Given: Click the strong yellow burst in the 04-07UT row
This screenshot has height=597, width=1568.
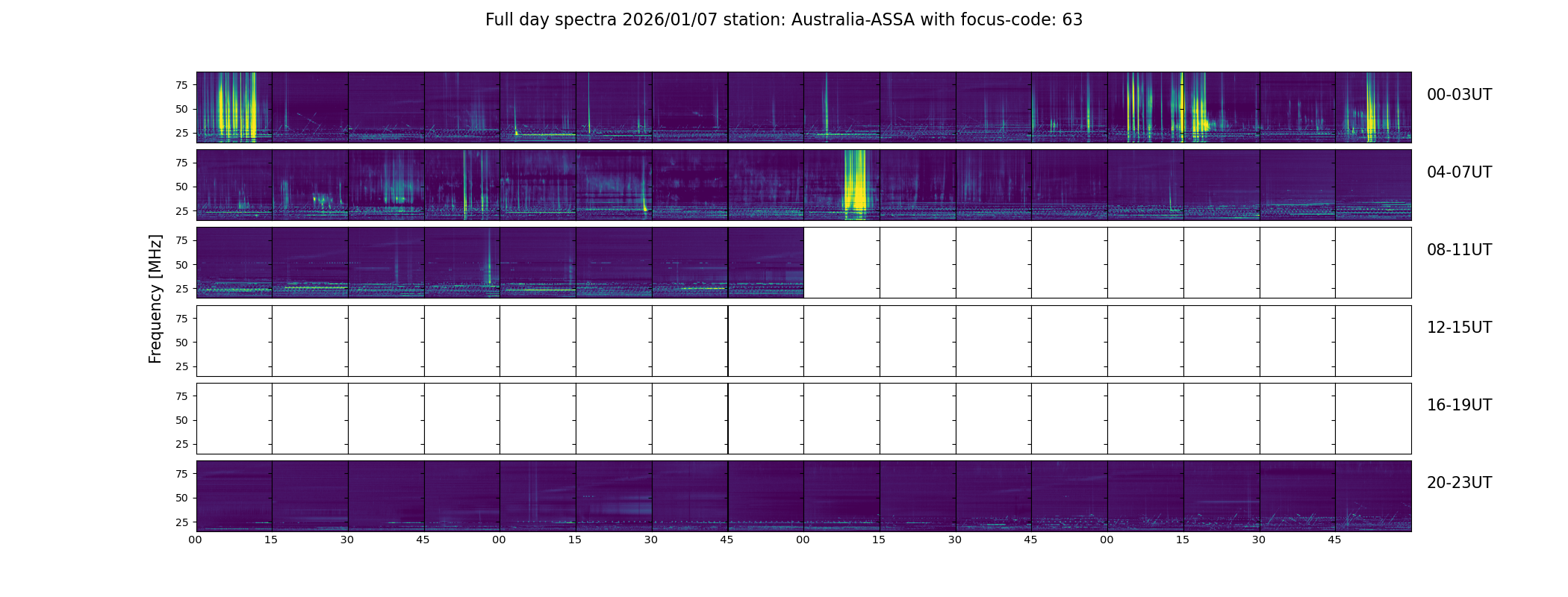Looking at the screenshot, I should 855,184.
